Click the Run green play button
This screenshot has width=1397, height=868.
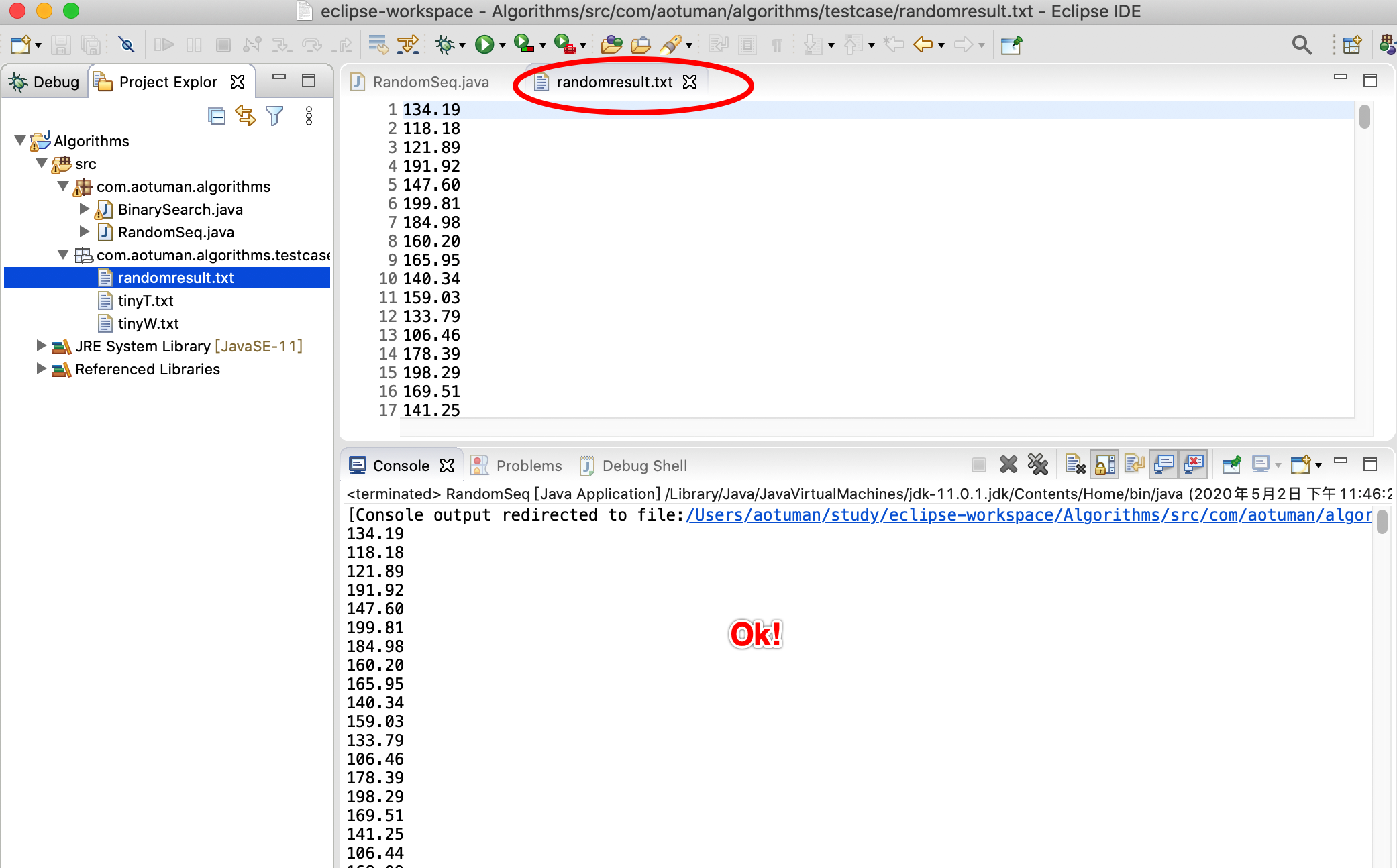click(x=484, y=45)
